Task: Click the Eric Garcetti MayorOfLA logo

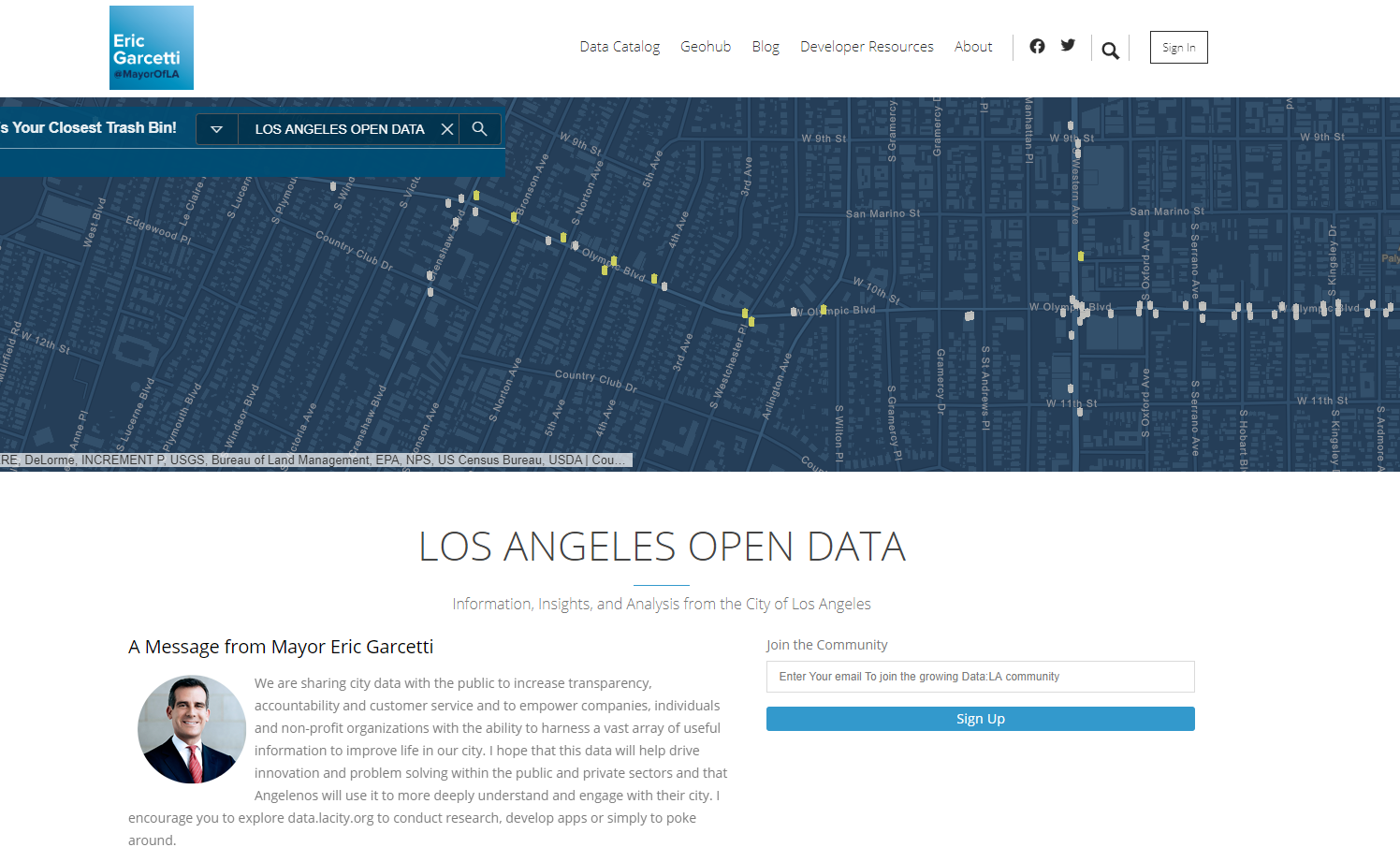Action: pos(152,48)
